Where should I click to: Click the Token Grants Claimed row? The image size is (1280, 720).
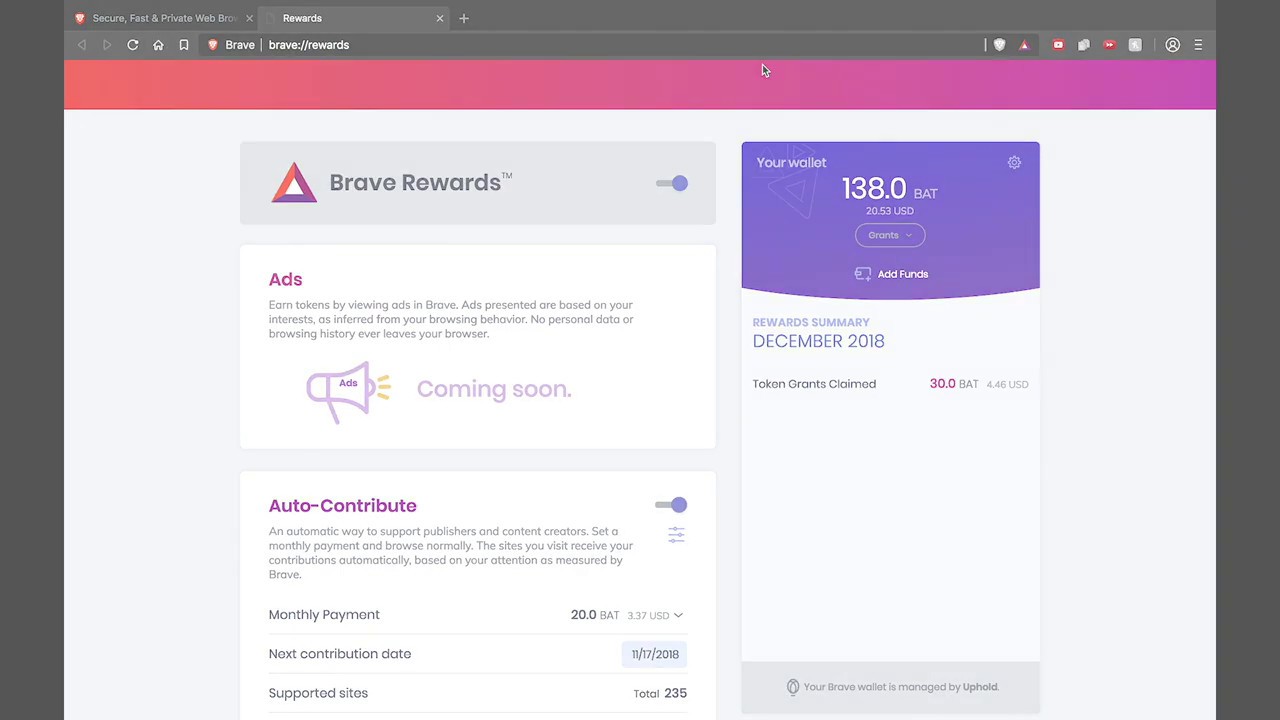(890, 384)
